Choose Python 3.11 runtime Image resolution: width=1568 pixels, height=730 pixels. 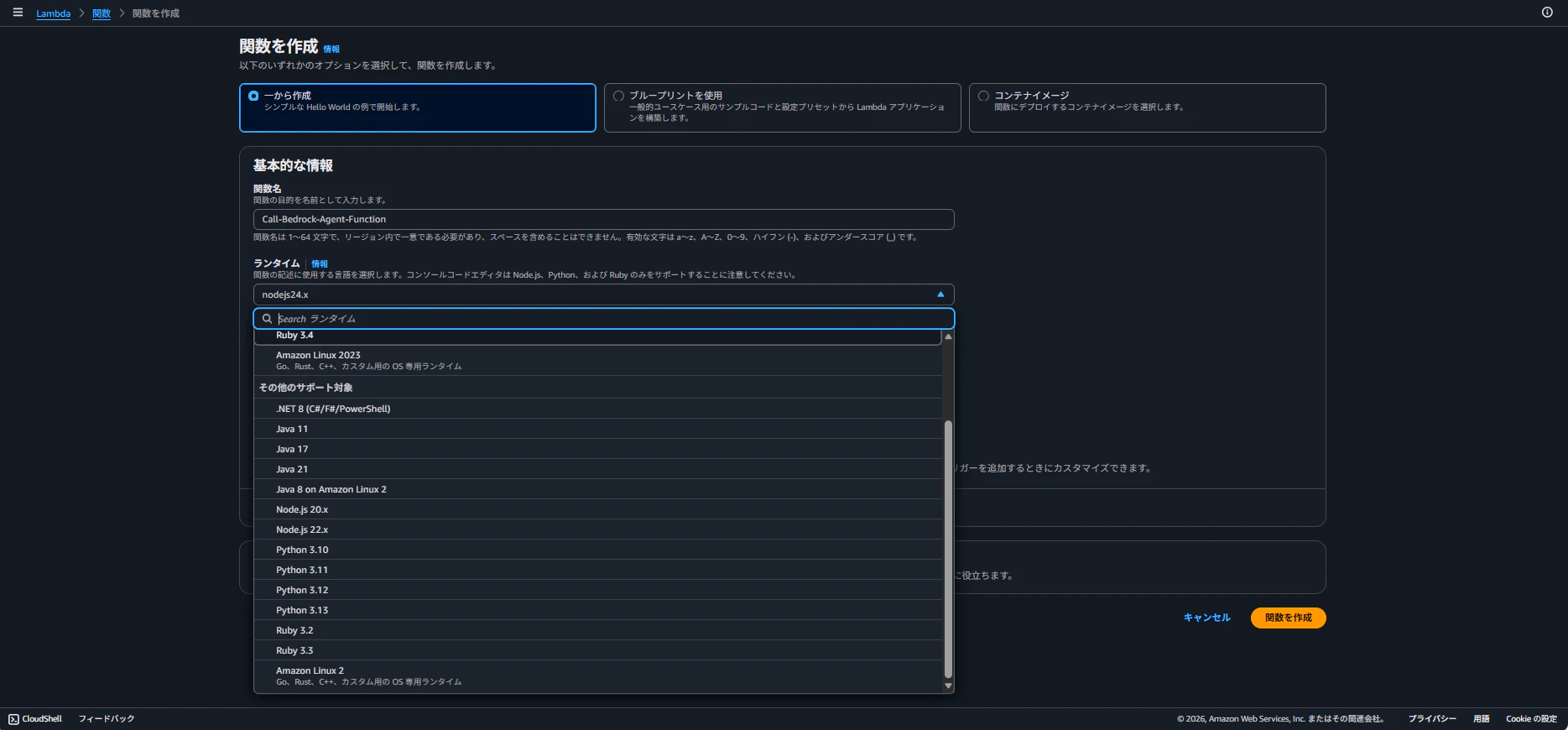598,570
